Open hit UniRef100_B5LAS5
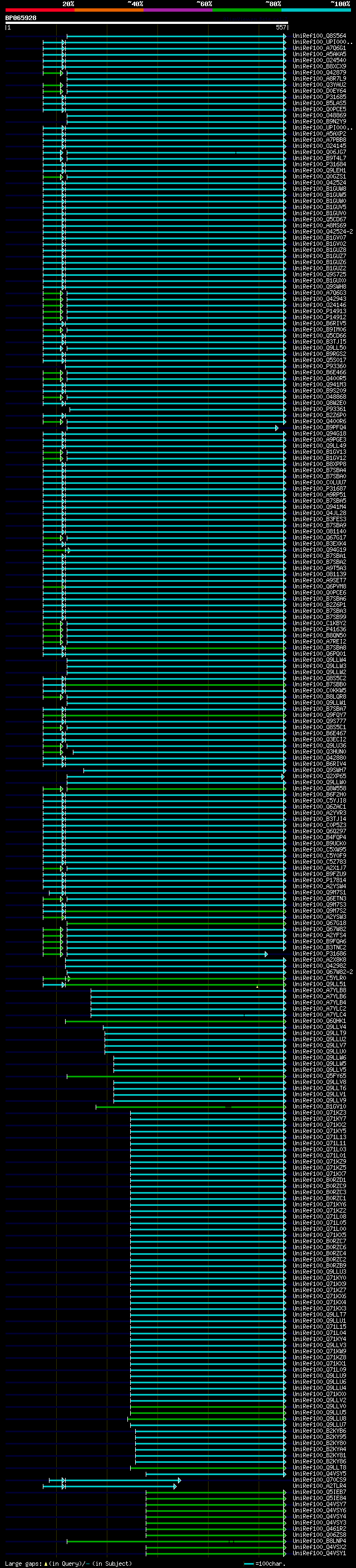356x1568 pixels. coord(319,103)
